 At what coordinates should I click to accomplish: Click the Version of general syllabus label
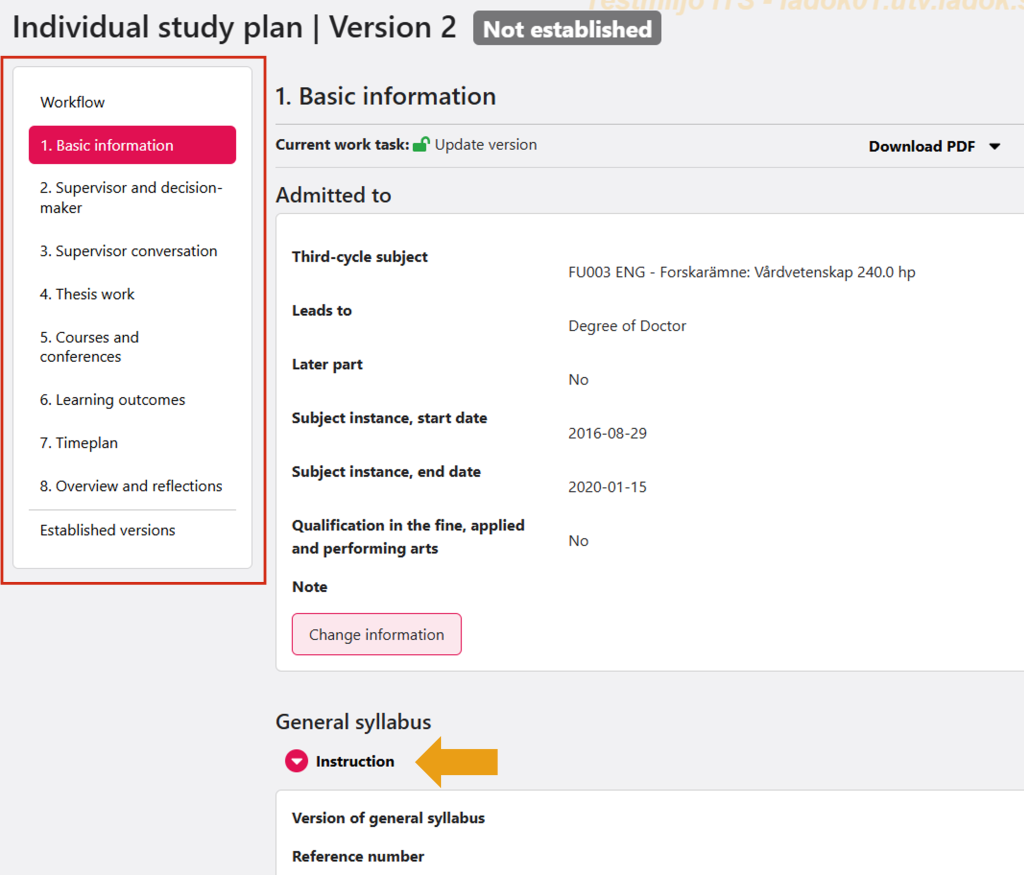pyautogui.click(x=389, y=818)
